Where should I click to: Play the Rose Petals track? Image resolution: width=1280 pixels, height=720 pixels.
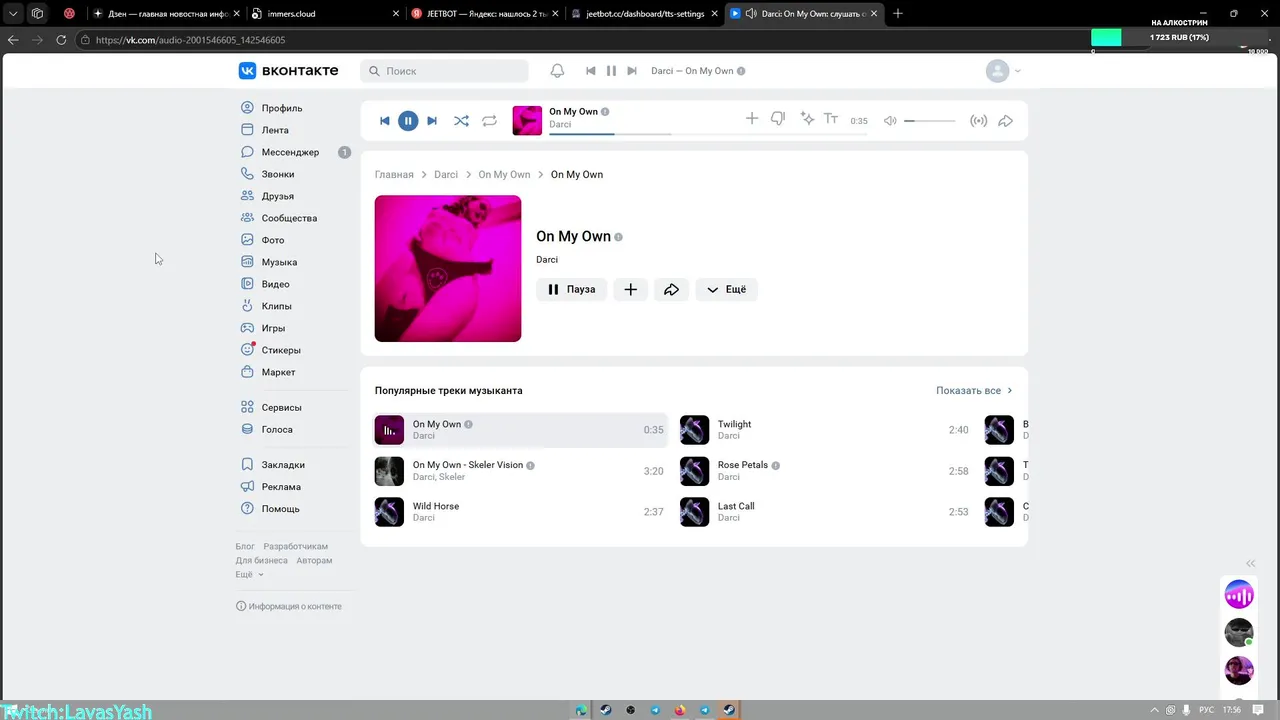[824, 471]
